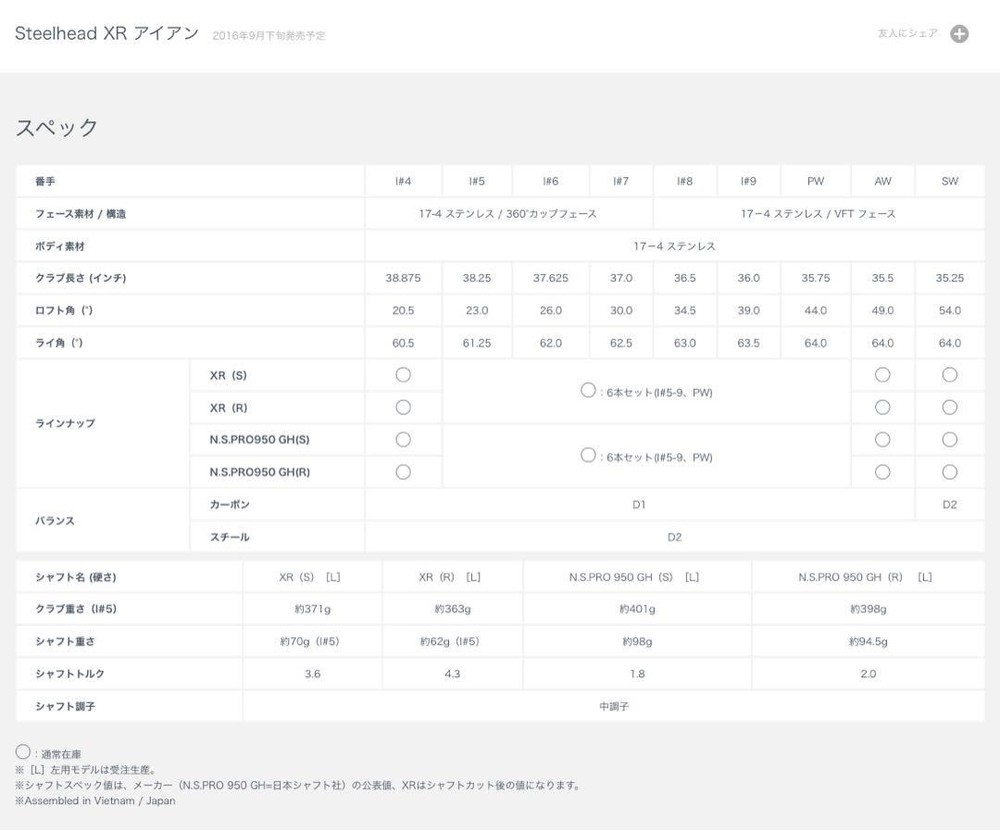This screenshot has height=831, width=1000.
Task: Click the N.S.PRO950 GH(S) circle in SW column
Action: (949, 439)
